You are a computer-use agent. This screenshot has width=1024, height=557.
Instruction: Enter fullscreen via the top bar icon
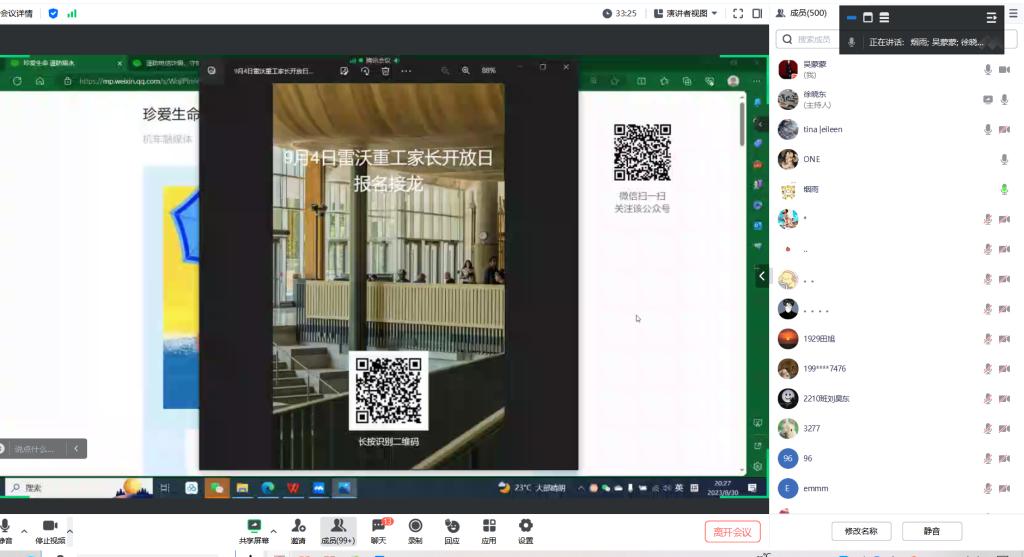[738, 13]
